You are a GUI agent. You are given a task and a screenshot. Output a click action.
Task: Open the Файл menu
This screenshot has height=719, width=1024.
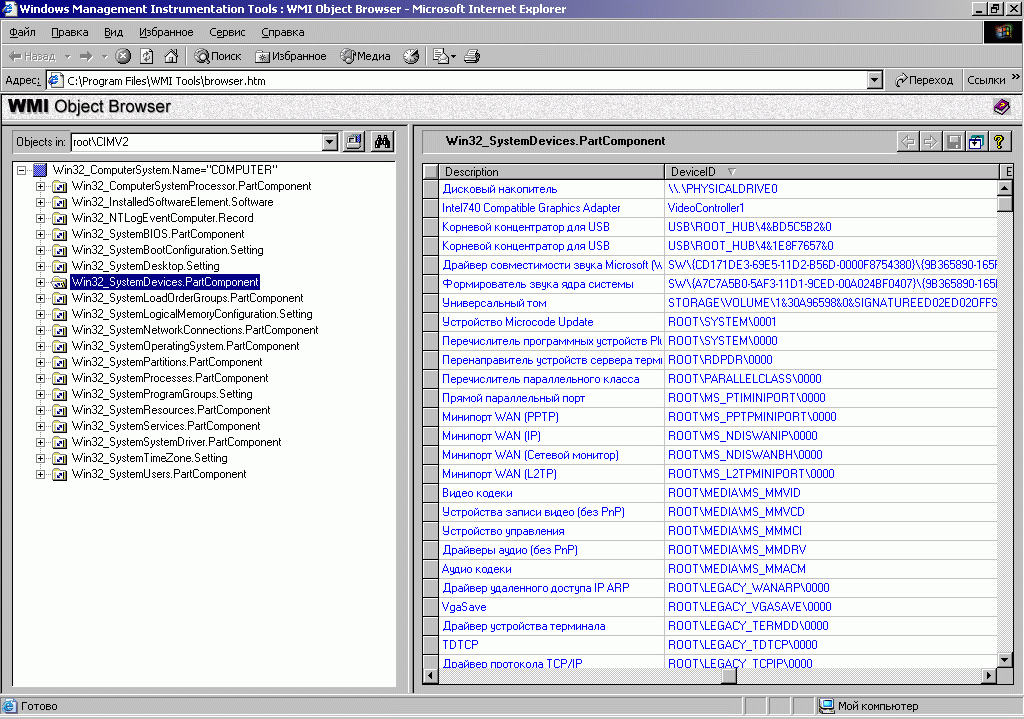pos(22,32)
